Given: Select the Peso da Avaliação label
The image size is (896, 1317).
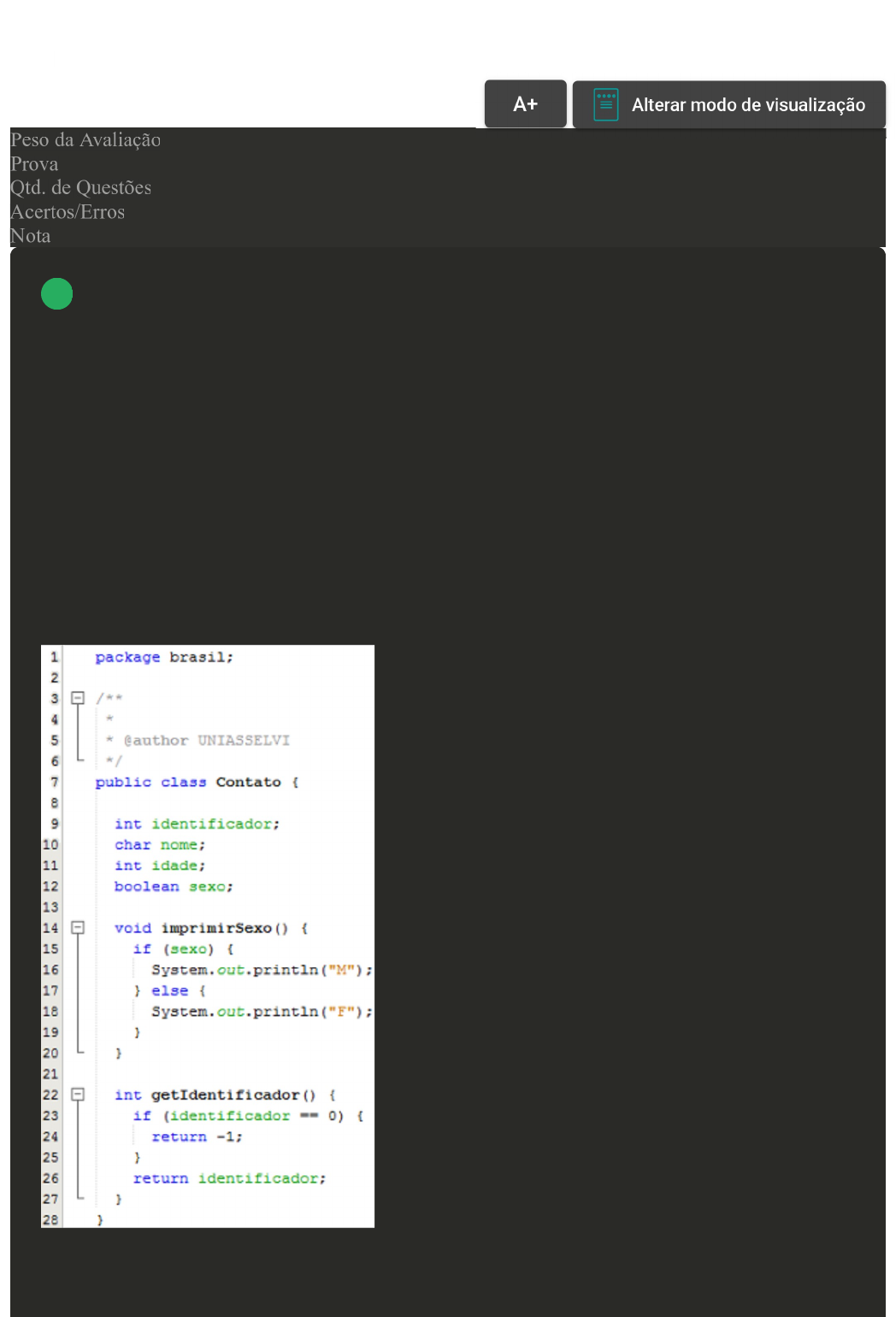Looking at the screenshot, I should (x=85, y=140).
